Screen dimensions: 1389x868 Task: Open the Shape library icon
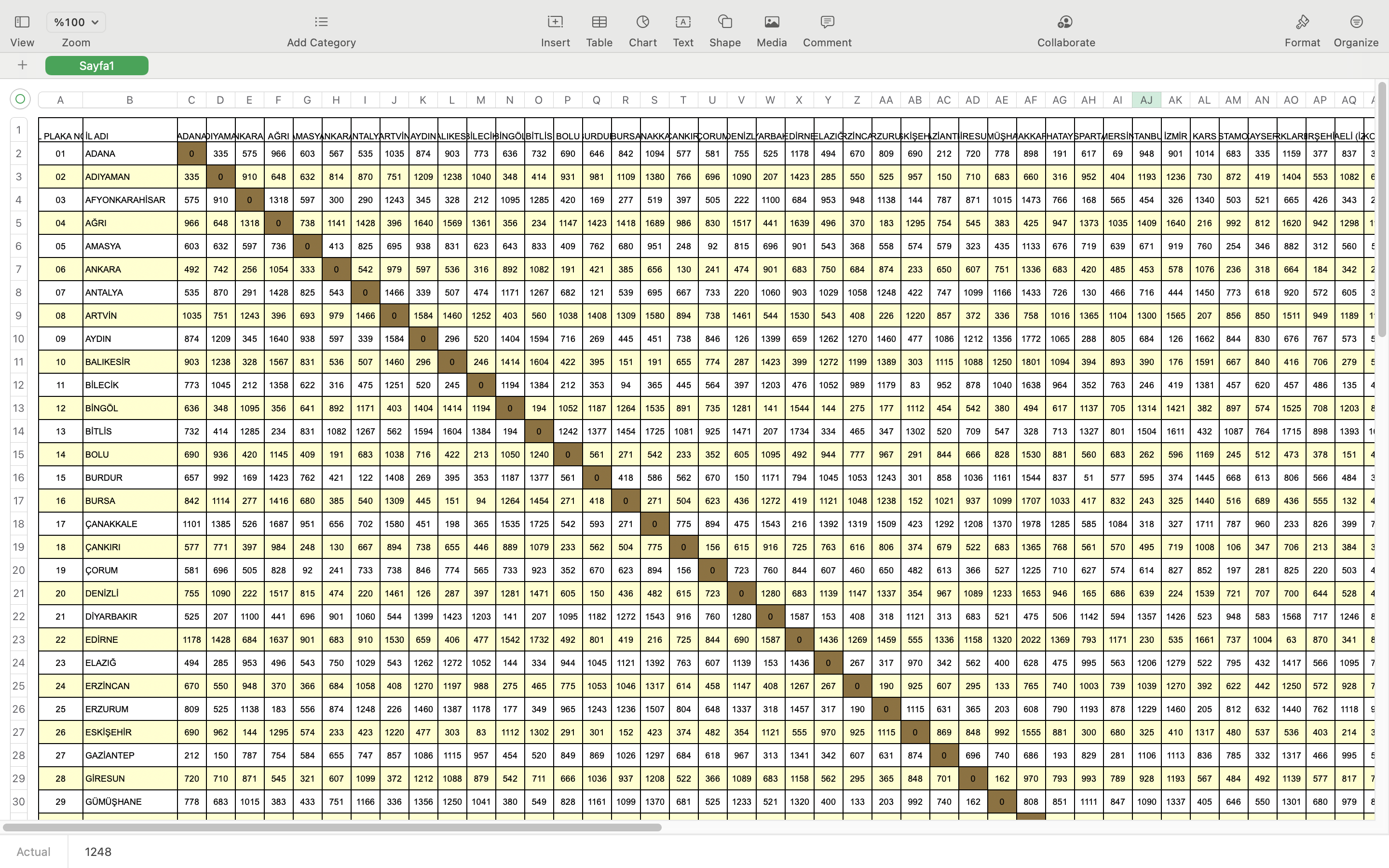coord(724,22)
